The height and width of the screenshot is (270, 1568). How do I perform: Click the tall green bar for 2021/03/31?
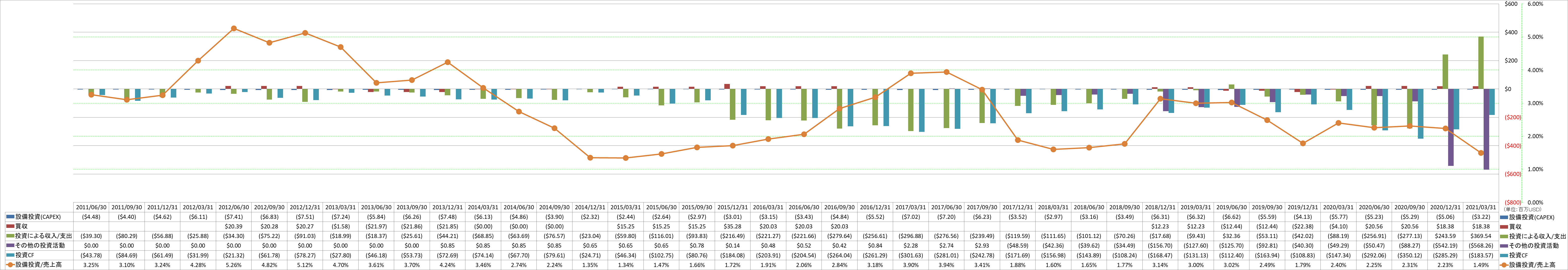1481,63
